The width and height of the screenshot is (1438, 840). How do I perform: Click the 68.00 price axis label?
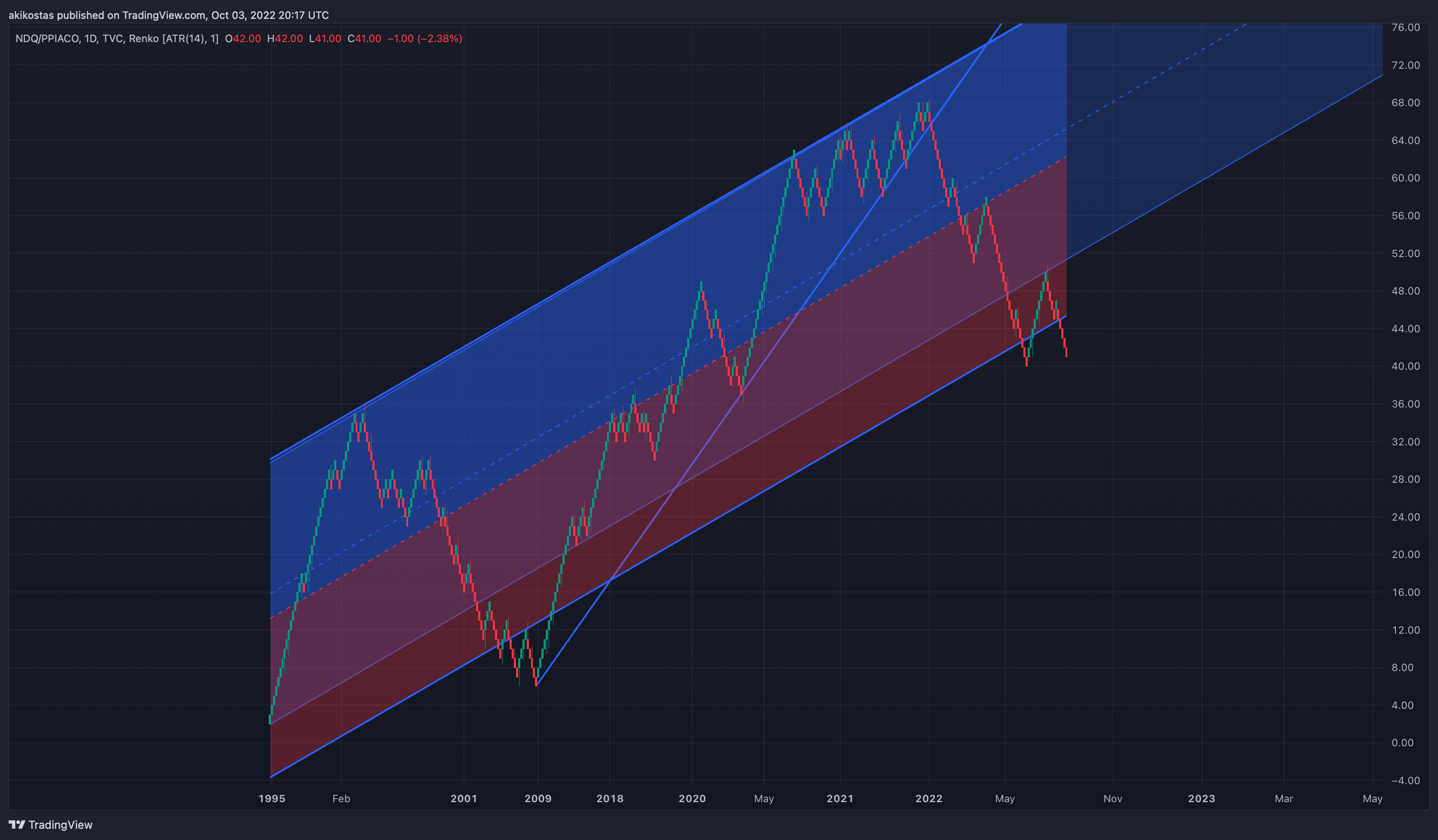[1405, 103]
